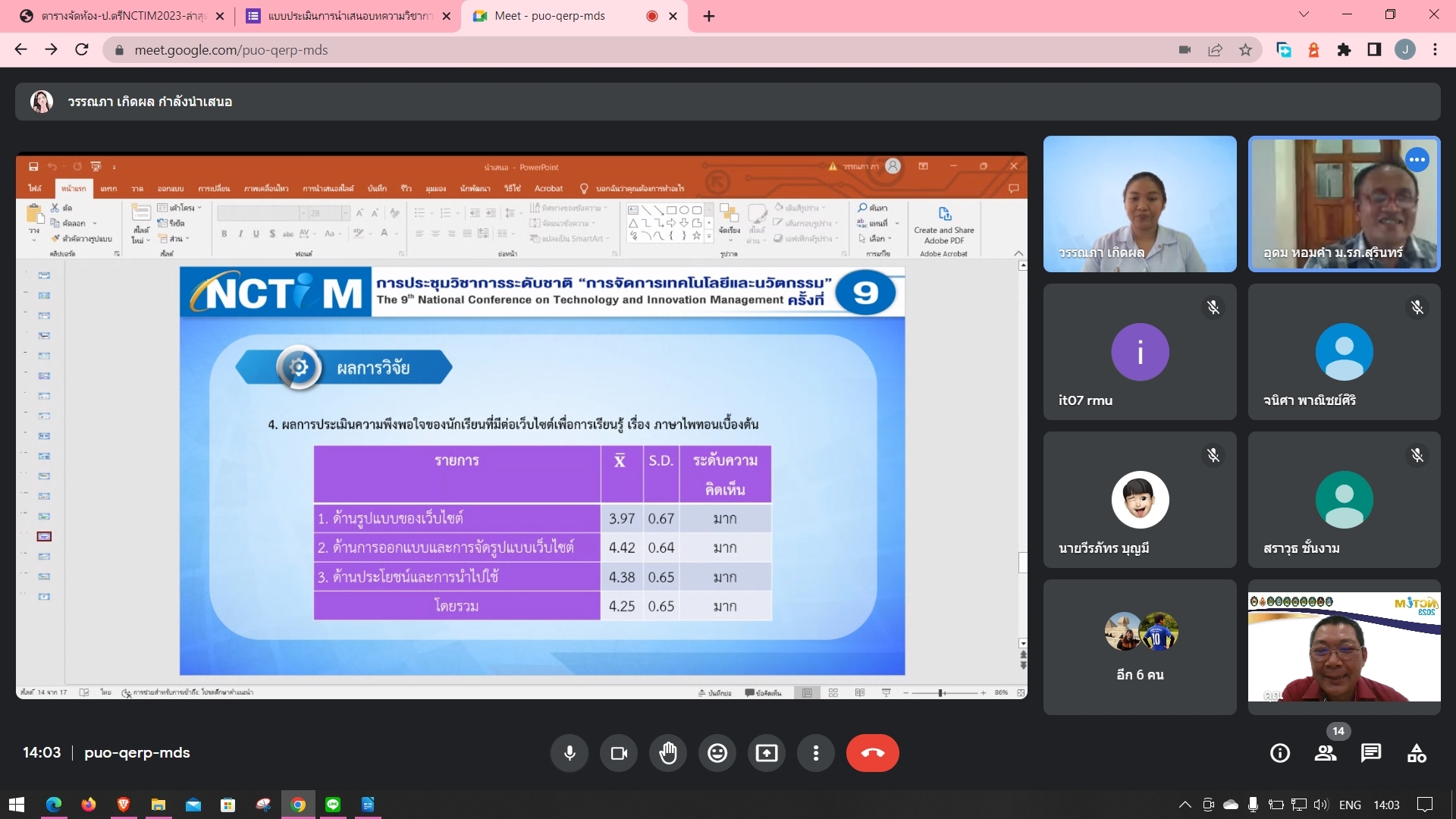This screenshot has width=1456, height=819.
Task: Expand Chrome tab search chevron
Action: coord(1304,14)
